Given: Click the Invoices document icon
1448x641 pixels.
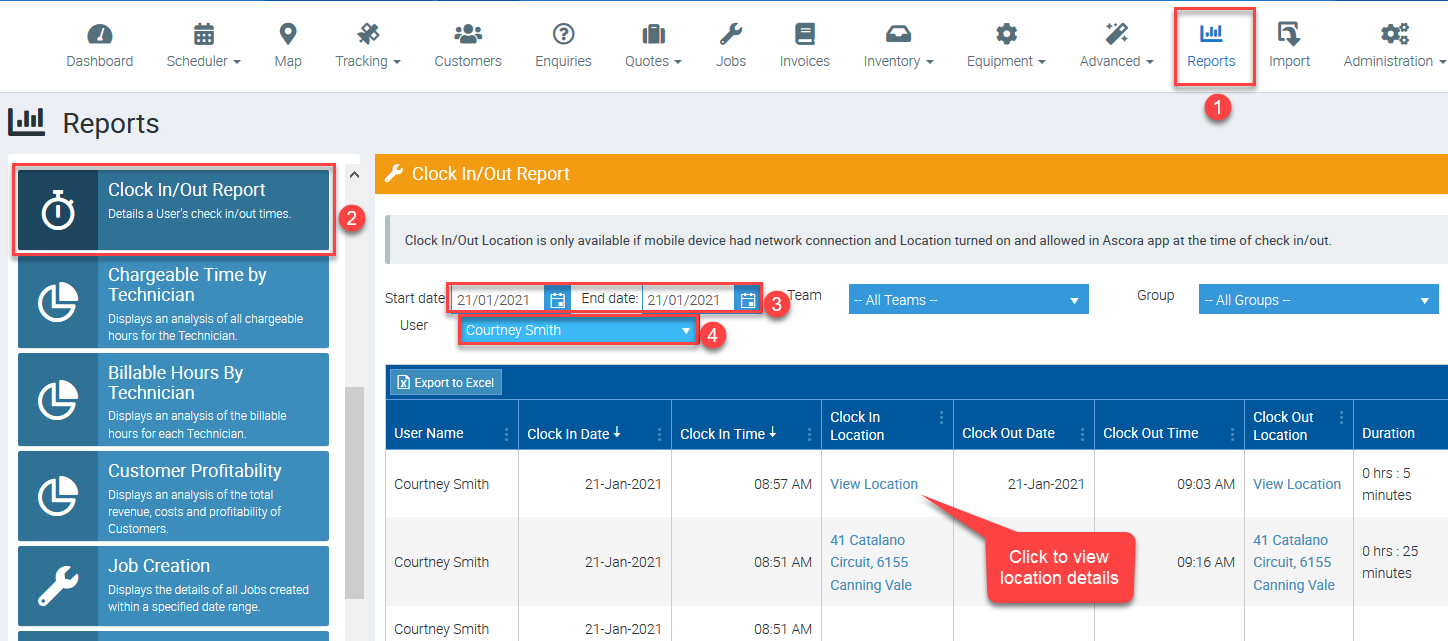Looking at the screenshot, I should 805,35.
